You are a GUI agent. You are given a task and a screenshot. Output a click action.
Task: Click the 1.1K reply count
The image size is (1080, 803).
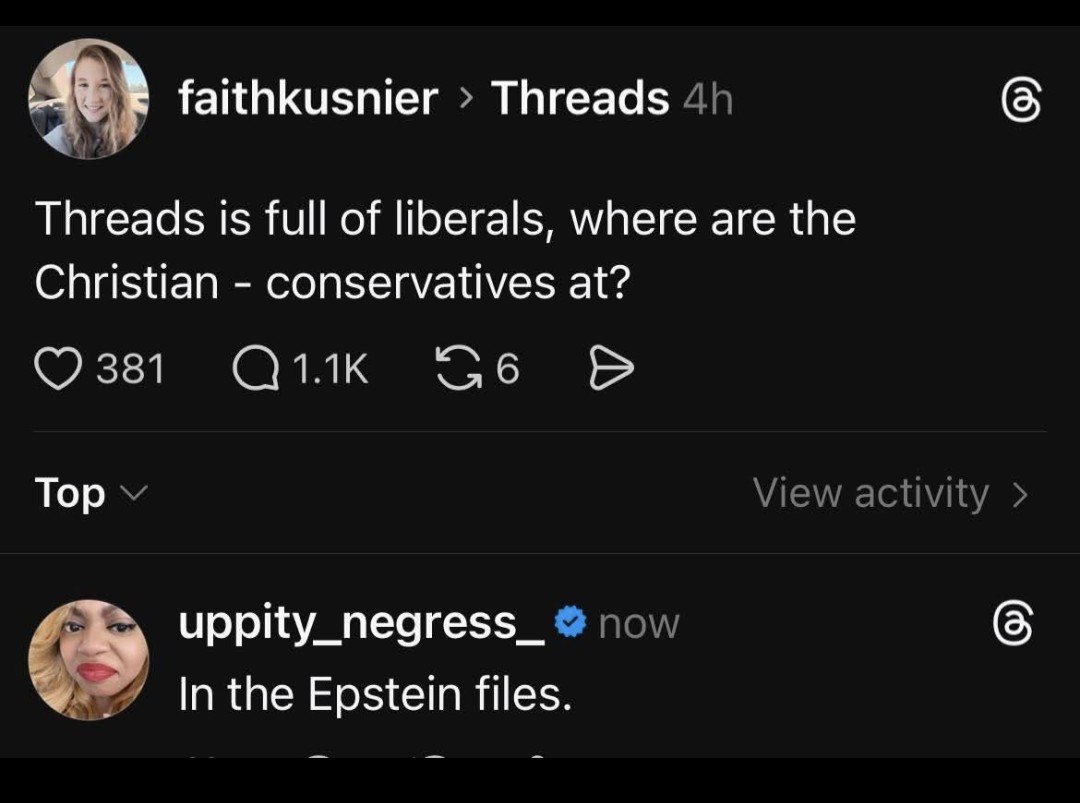coord(329,371)
